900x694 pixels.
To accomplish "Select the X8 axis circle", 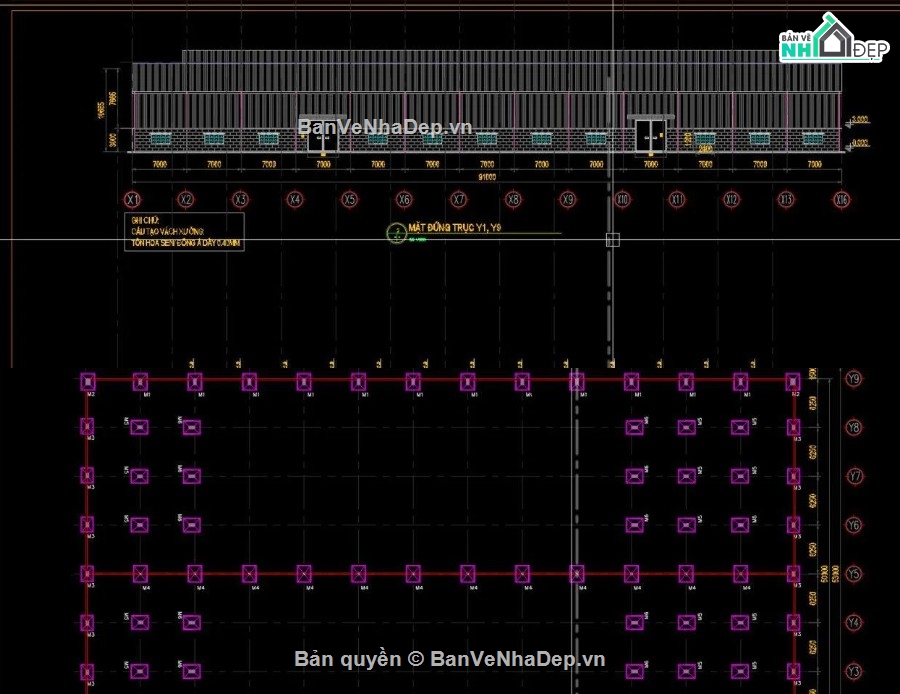I will [x=513, y=200].
